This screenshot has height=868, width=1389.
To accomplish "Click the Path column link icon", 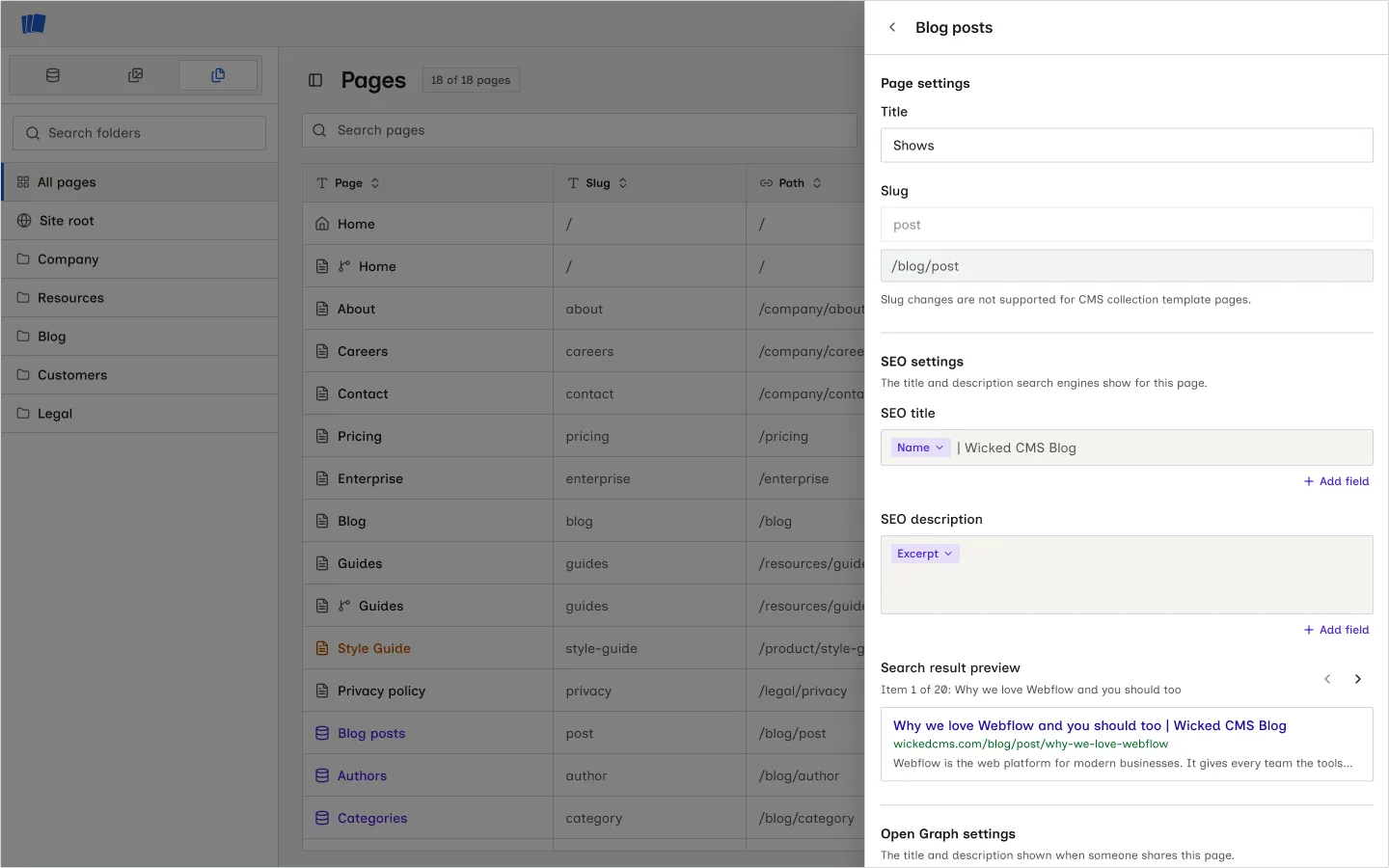I will pyautogui.click(x=766, y=183).
